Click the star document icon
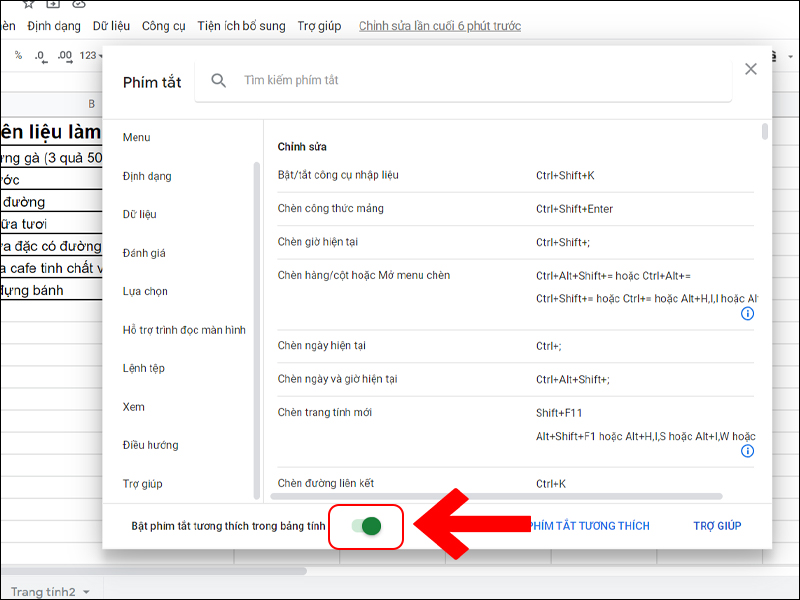The width and height of the screenshot is (800, 600). tap(29, 4)
